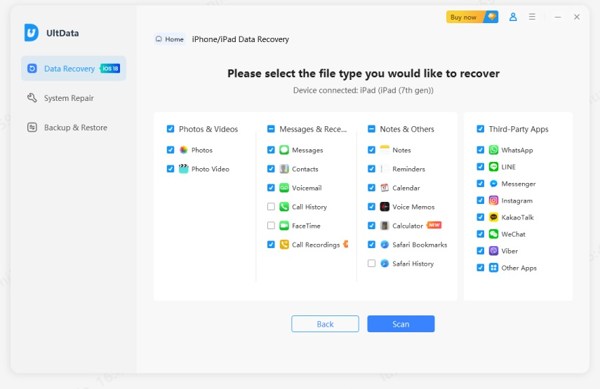
Task: Click the Call History phone icon
Action: (x=284, y=207)
